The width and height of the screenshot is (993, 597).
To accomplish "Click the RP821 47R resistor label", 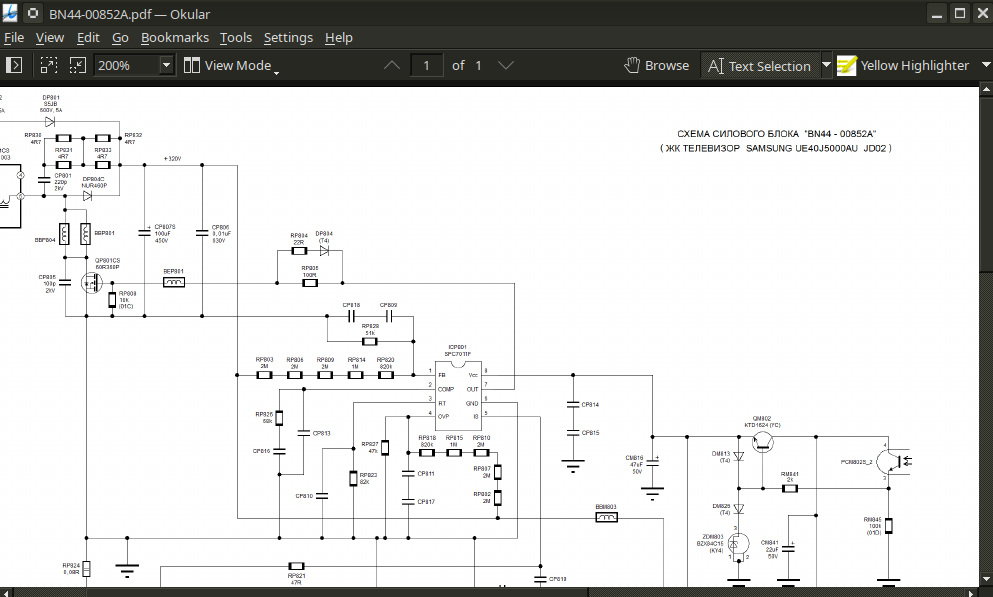I will pos(296,579).
